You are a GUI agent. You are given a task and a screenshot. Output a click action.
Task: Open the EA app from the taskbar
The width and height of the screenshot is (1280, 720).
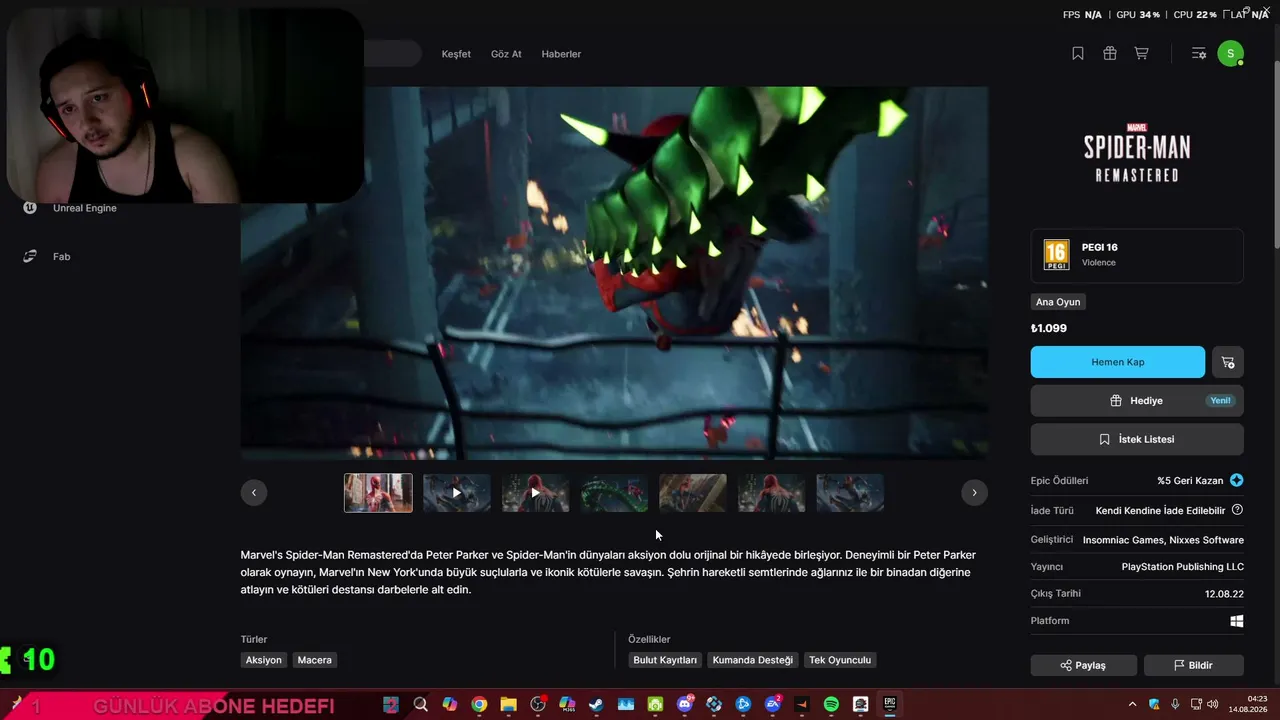click(x=772, y=705)
